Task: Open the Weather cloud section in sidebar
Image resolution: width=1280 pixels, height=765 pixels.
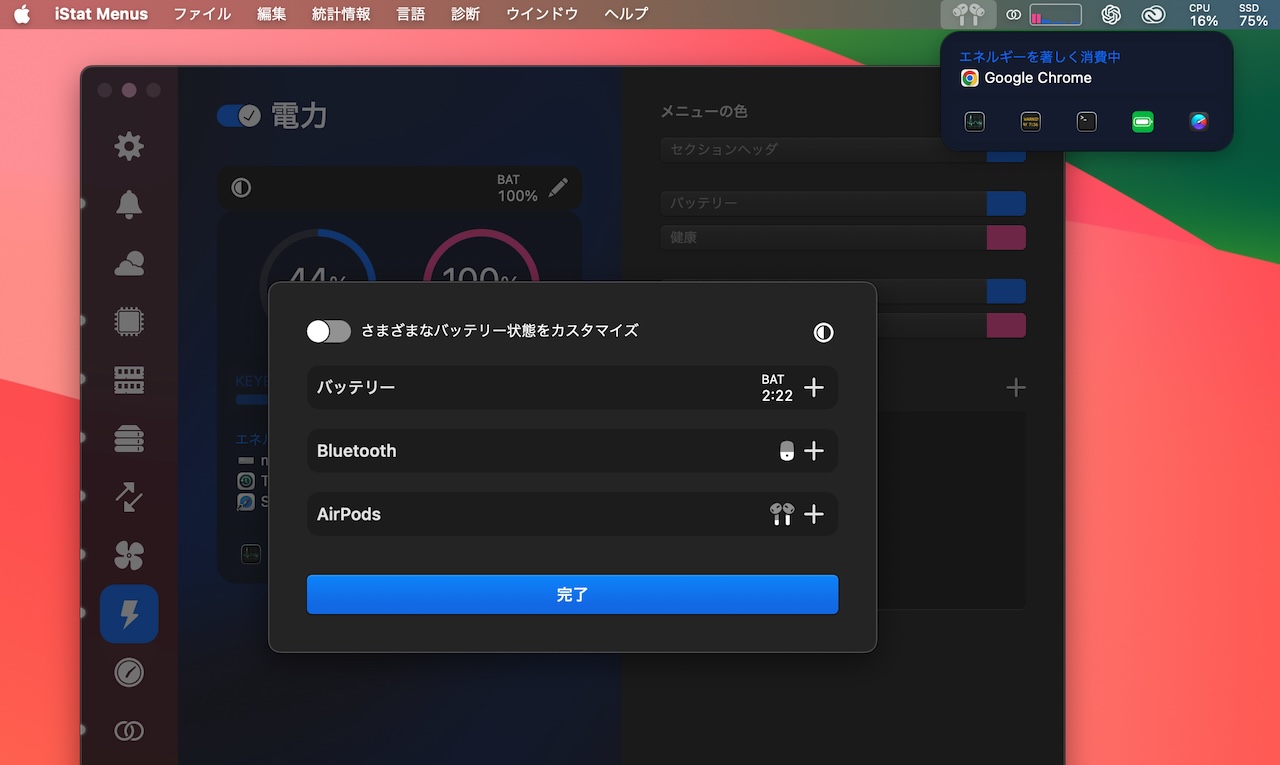Action: click(x=128, y=264)
